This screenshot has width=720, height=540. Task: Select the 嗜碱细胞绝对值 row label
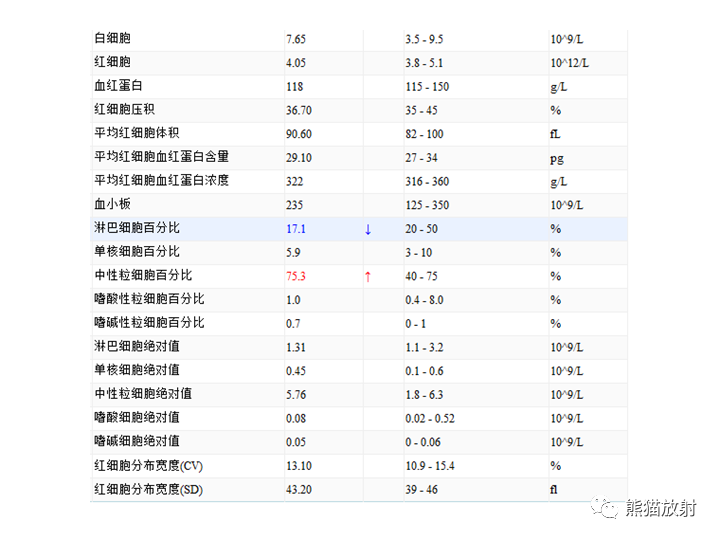tap(137, 441)
